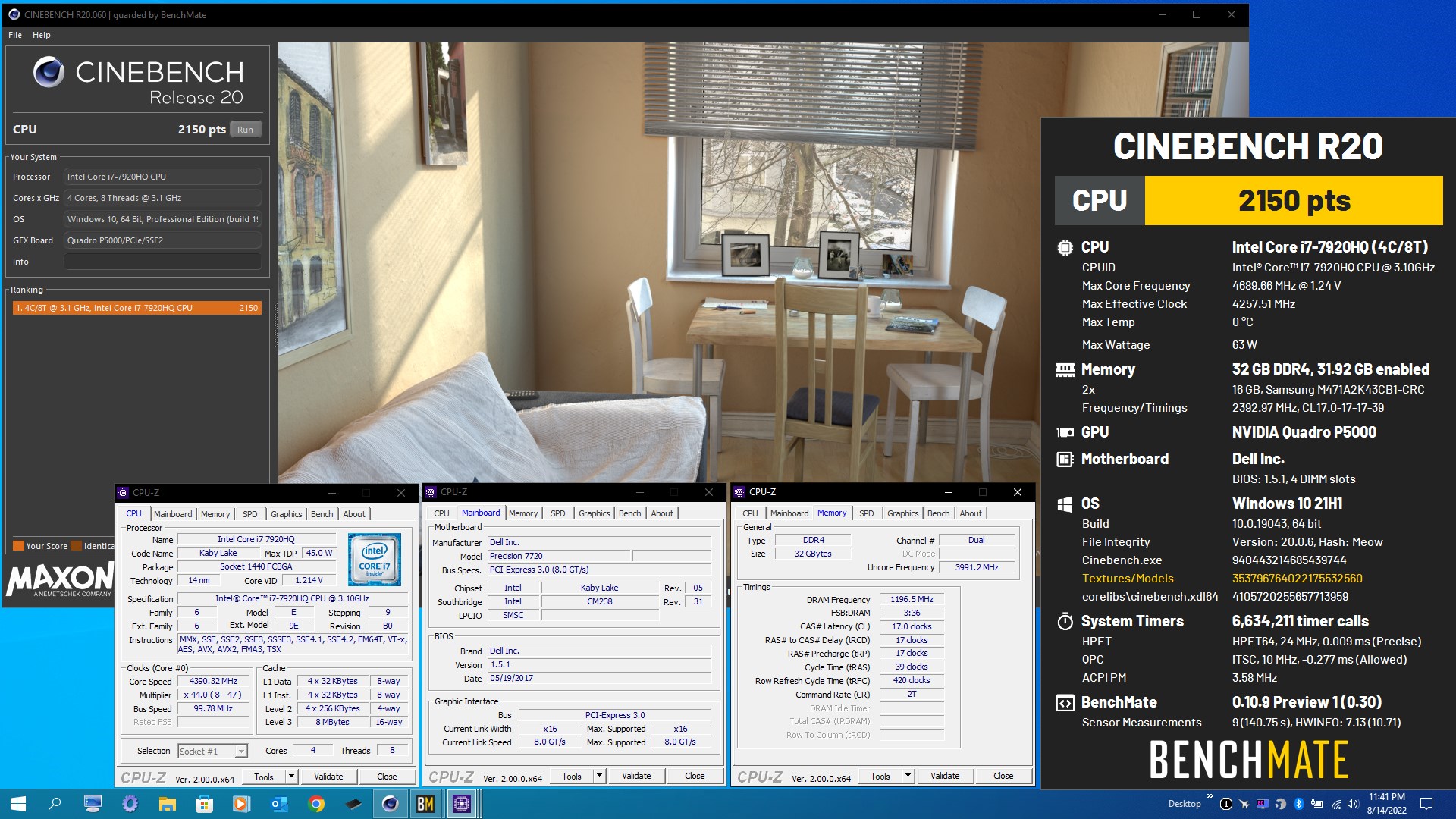
Task: Click the Precision 7720 model field
Action: [558, 556]
